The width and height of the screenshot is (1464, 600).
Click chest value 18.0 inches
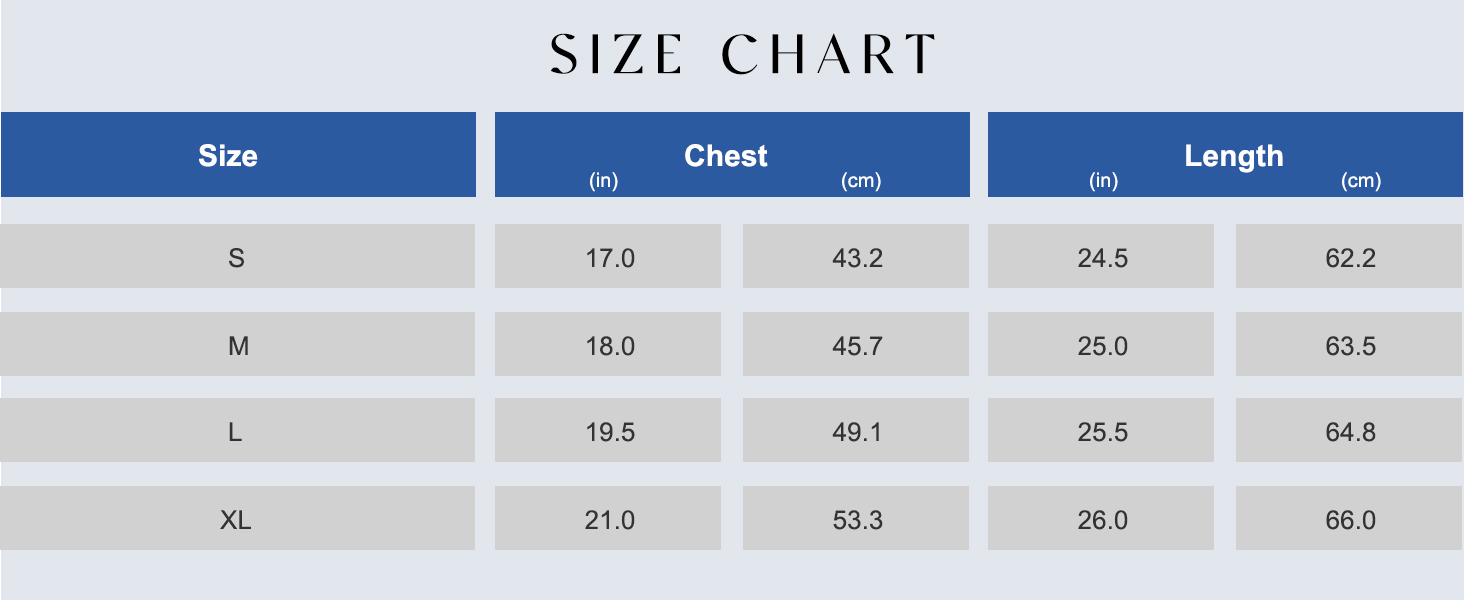pyautogui.click(x=608, y=344)
